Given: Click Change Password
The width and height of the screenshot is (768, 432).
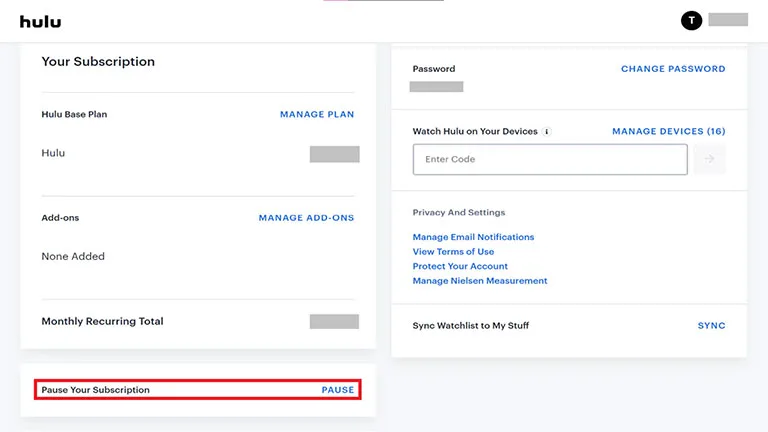Looking at the screenshot, I should point(673,69).
